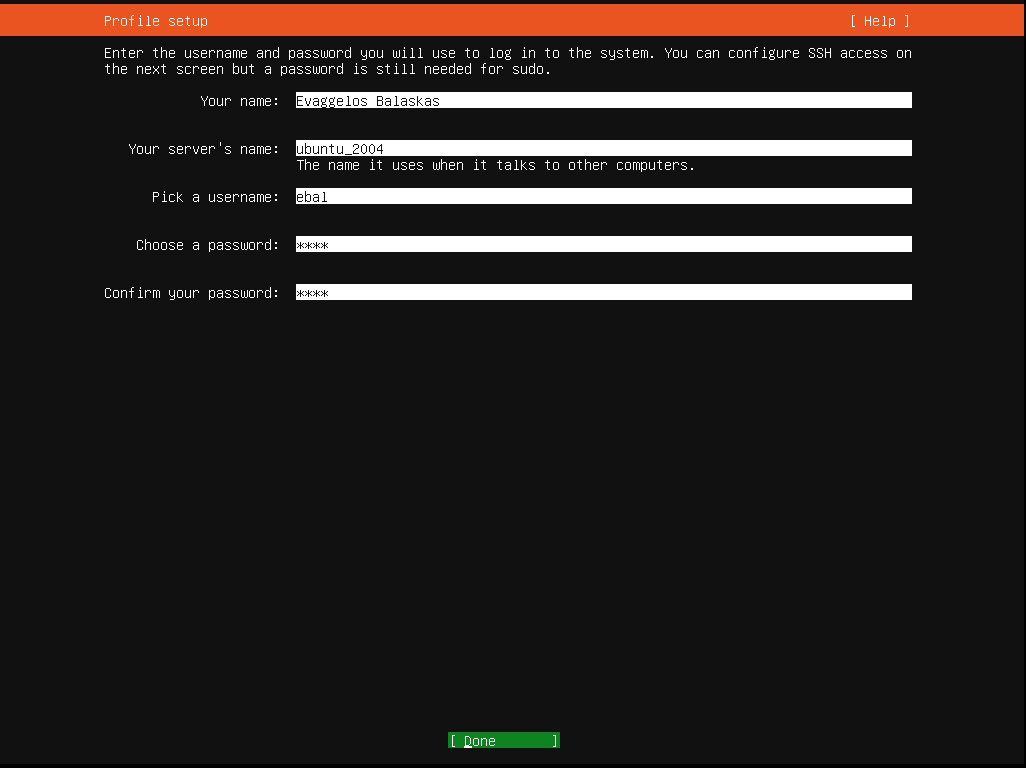
Task: Click the server's name field showing ubuntu_2004
Action: click(x=600, y=148)
